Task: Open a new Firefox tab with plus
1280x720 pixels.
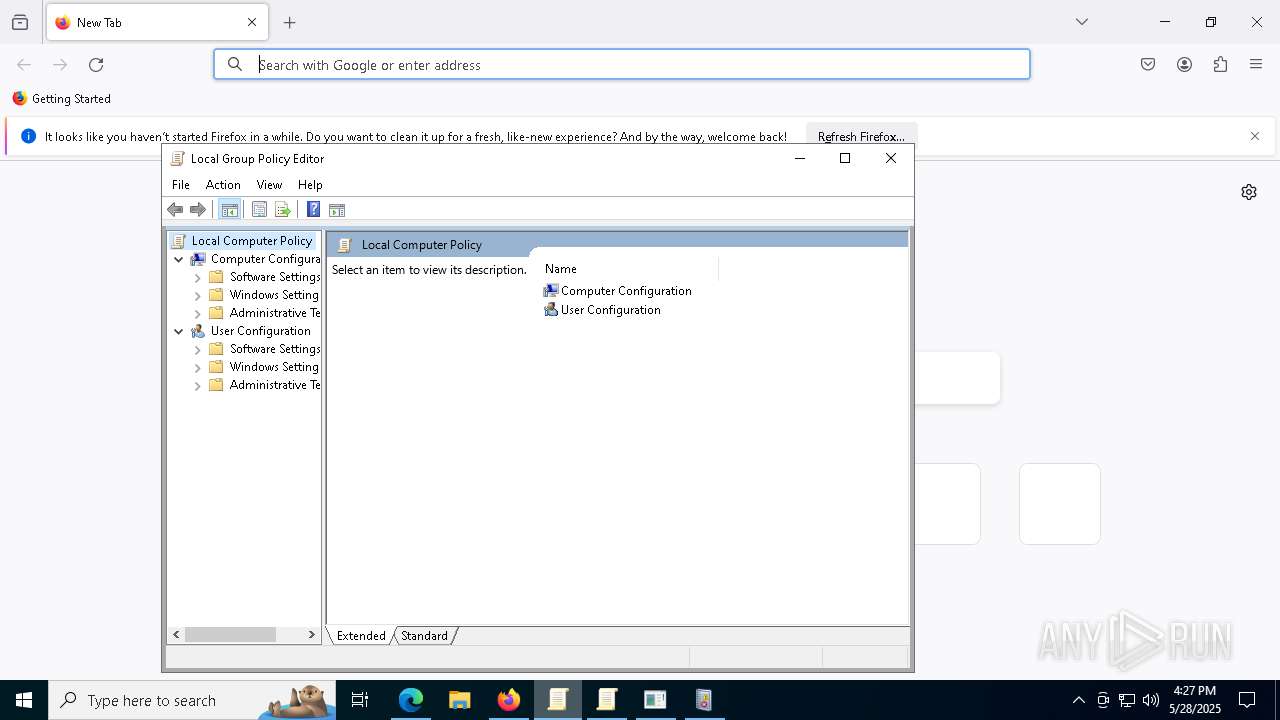Action: click(x=290, y=23)
